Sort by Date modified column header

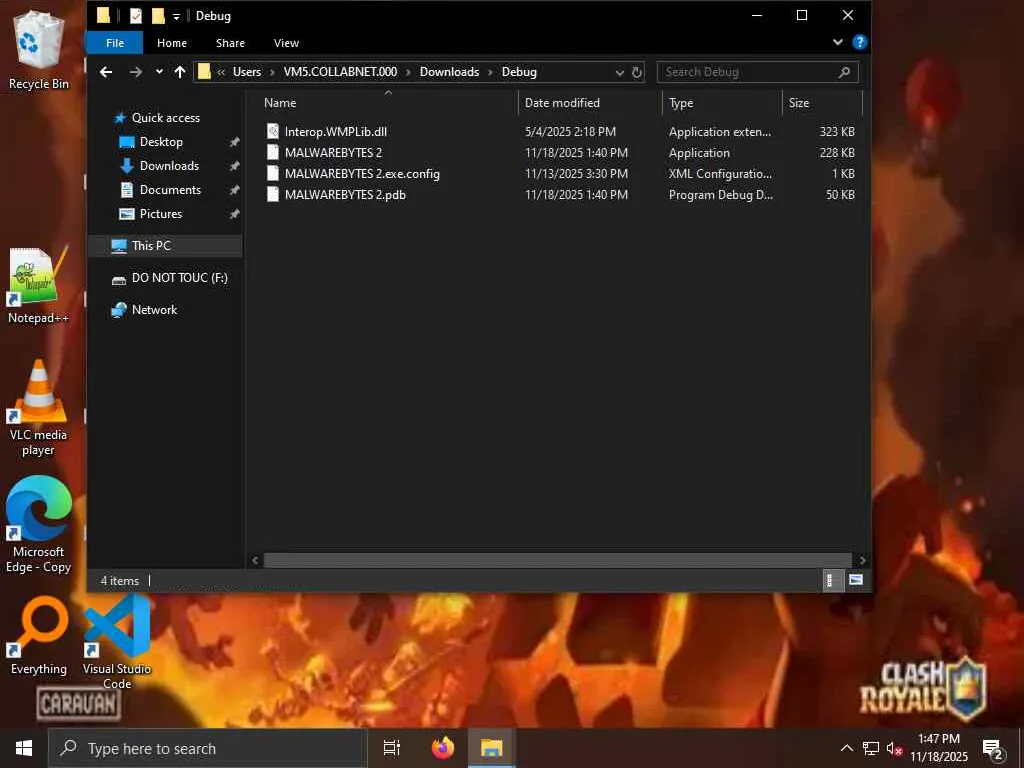pos(591,103)
